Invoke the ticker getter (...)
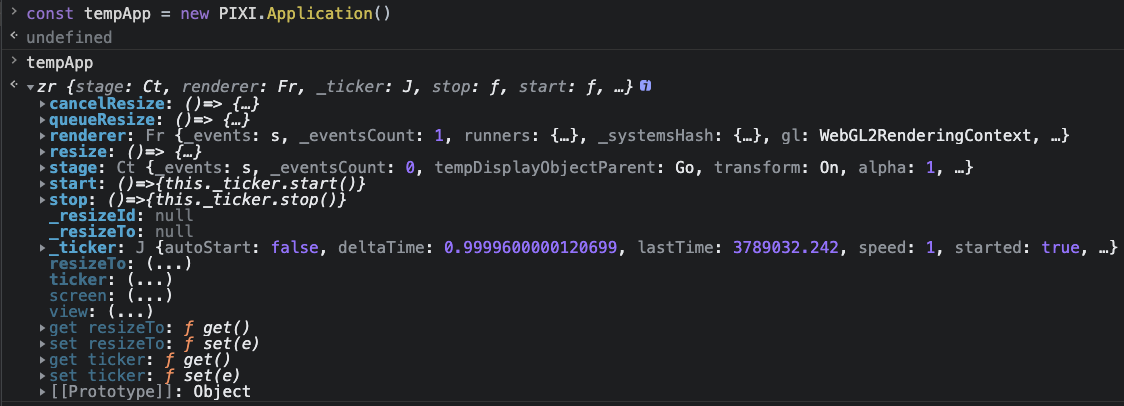 [150, 280]
